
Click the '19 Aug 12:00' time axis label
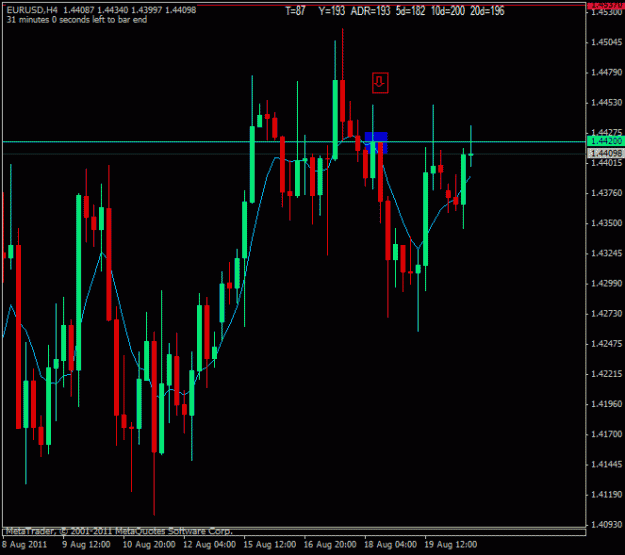(451, 545)
